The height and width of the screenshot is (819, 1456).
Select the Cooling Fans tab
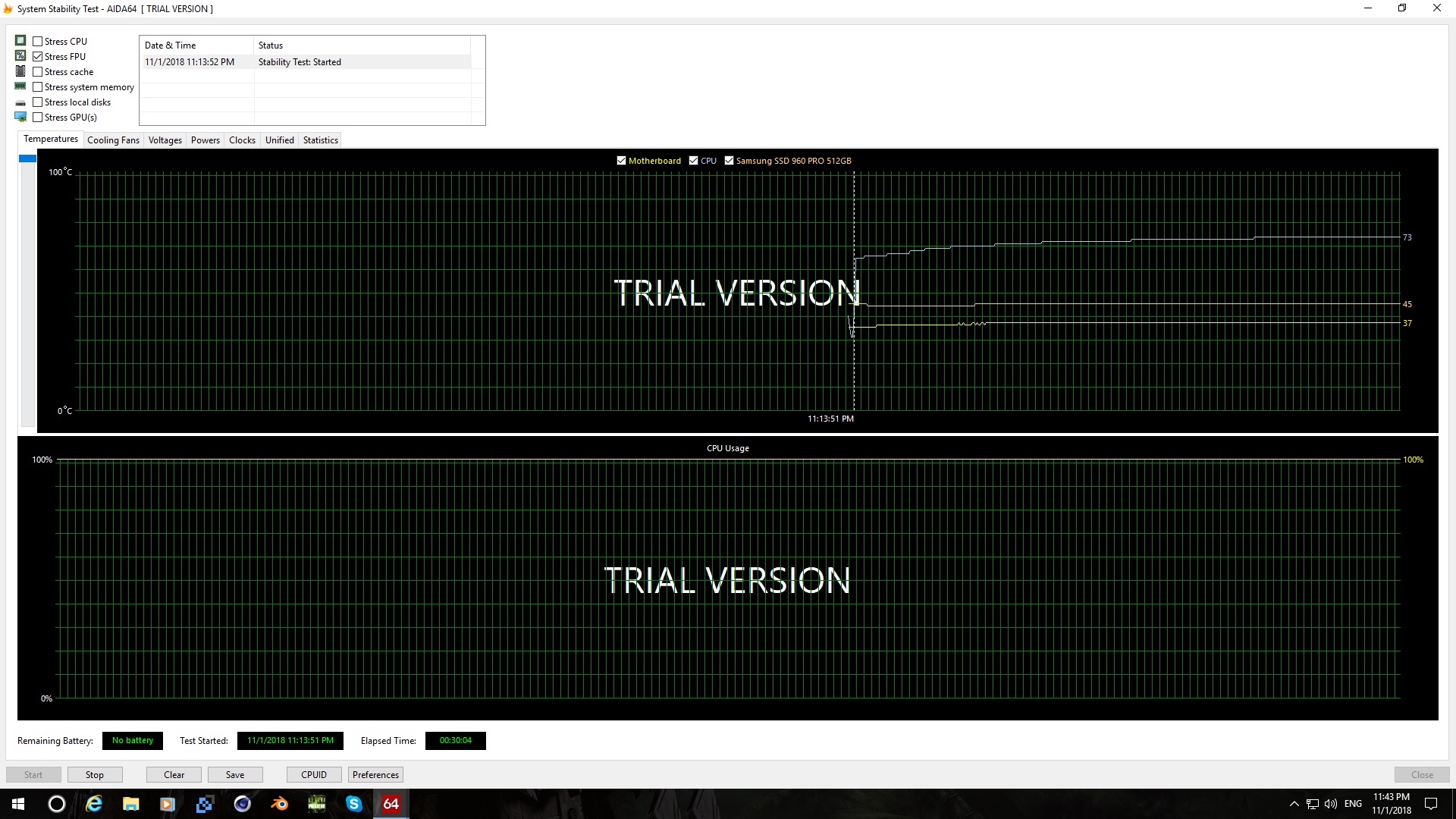click(113, 140)
